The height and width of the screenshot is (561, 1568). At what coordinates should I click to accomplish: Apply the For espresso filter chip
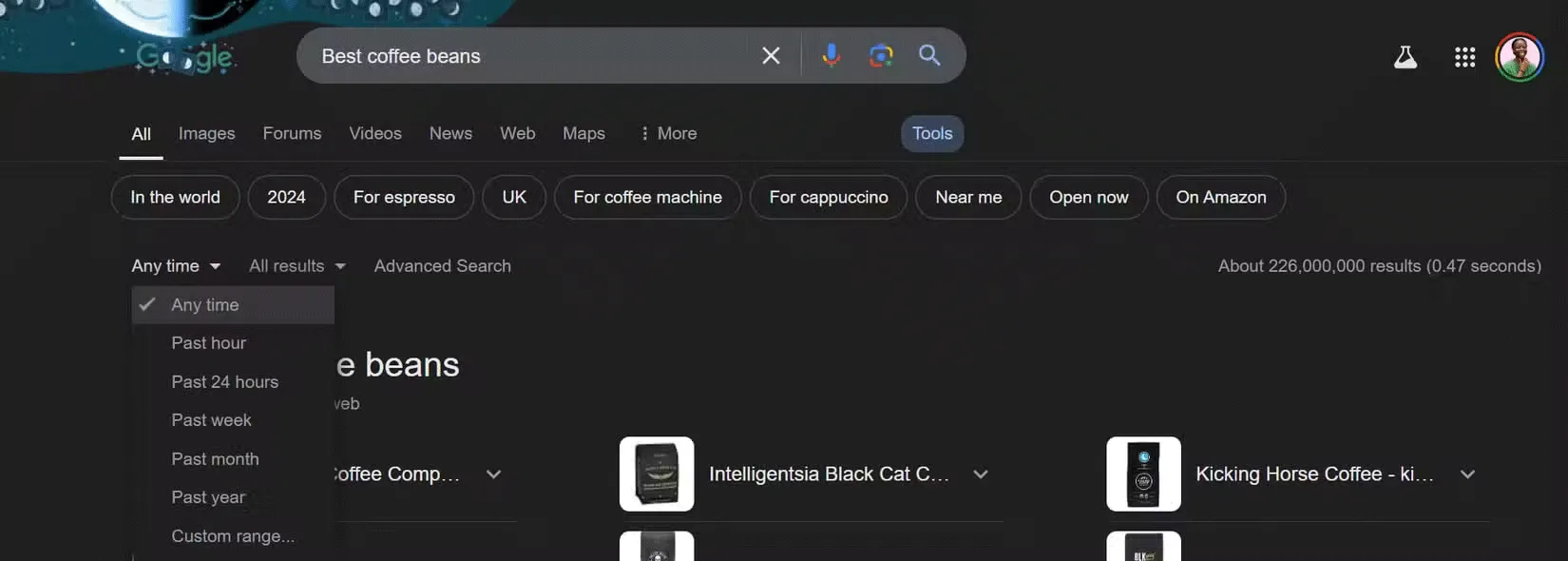(404, 197)
